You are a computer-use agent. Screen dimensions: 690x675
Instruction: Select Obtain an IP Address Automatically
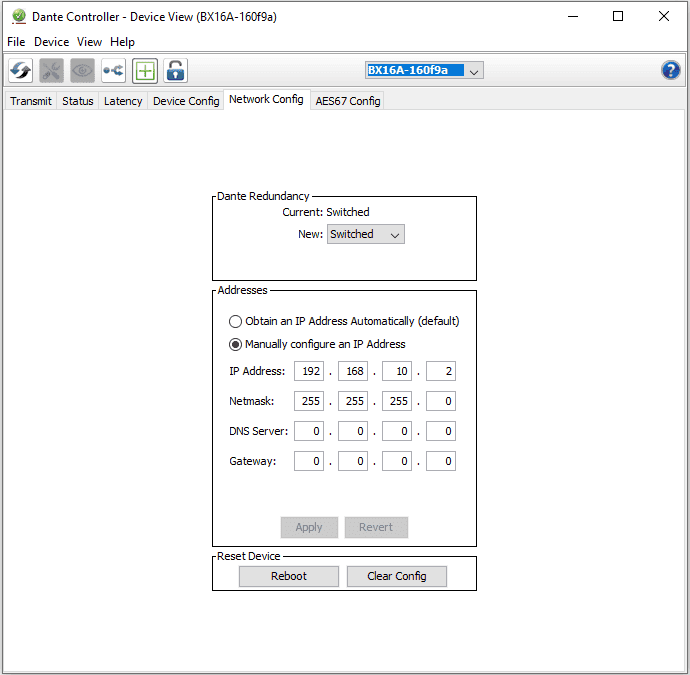(236, 322)
